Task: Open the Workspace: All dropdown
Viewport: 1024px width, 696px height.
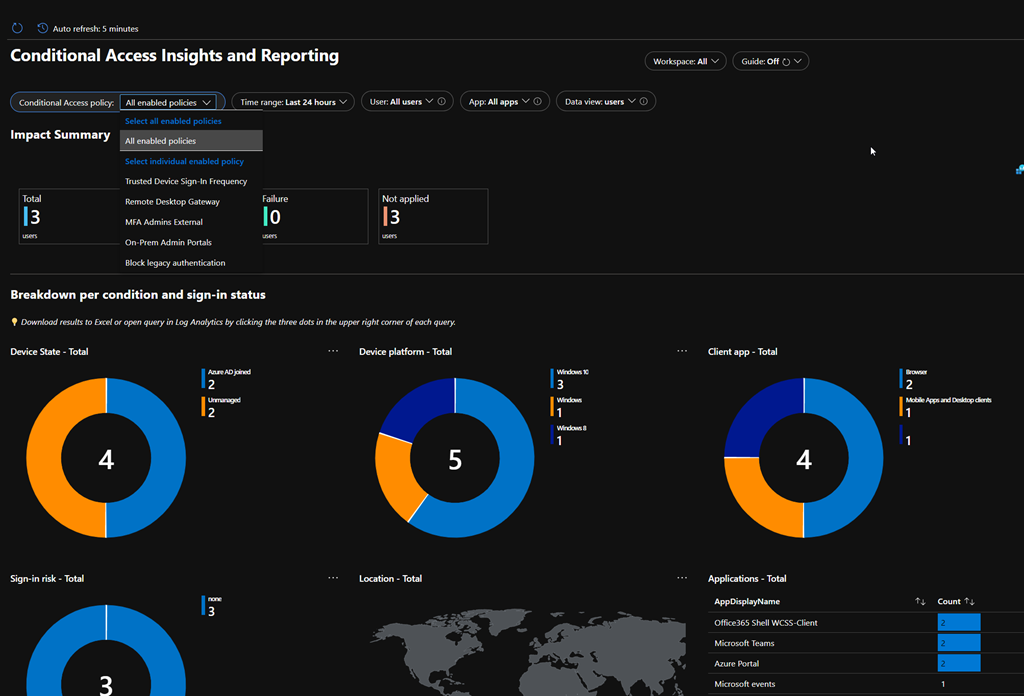Action: 685,61
